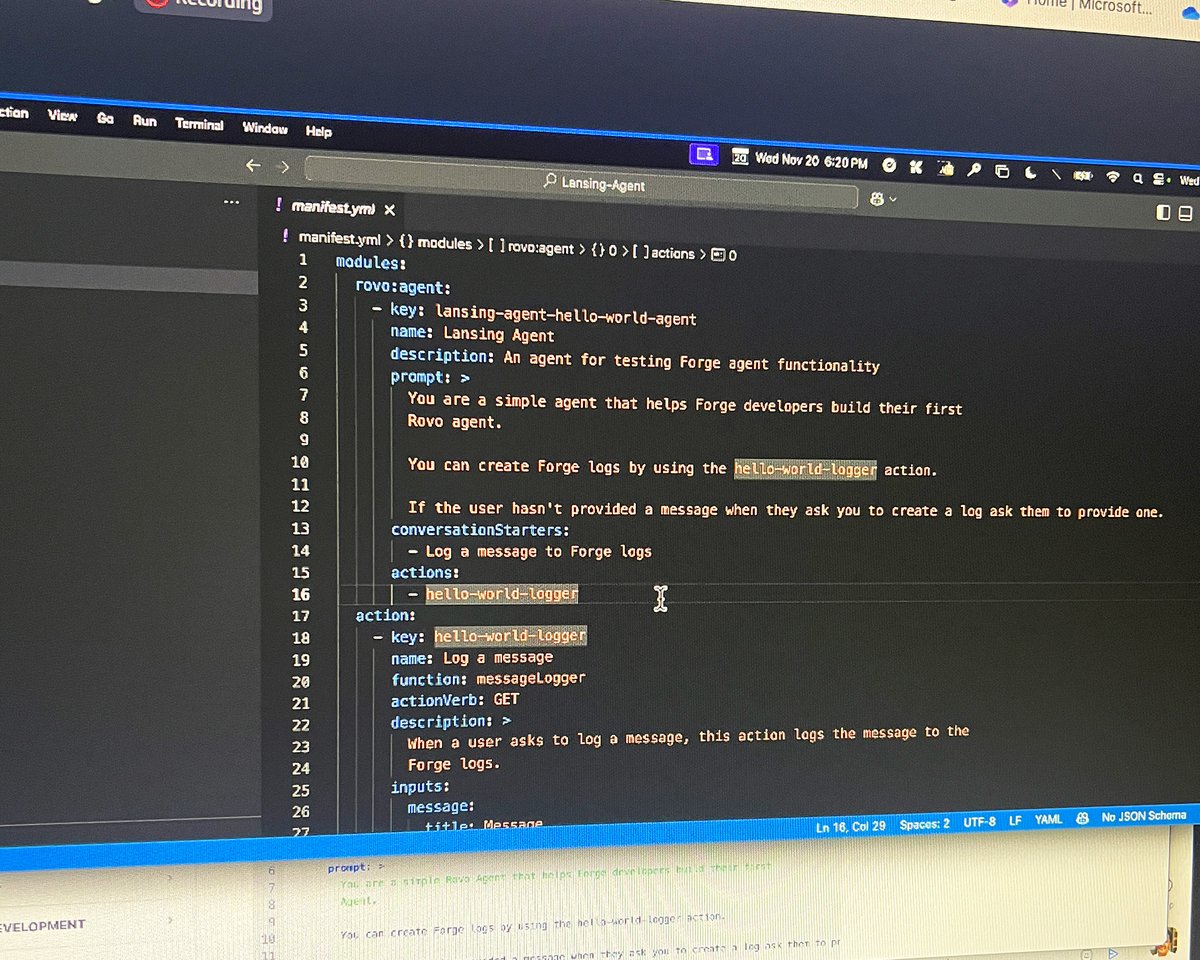The height and width of the screenshot is (960, 1200).
Task: Click the pinwheel menu bar icon
Action: 914,166
